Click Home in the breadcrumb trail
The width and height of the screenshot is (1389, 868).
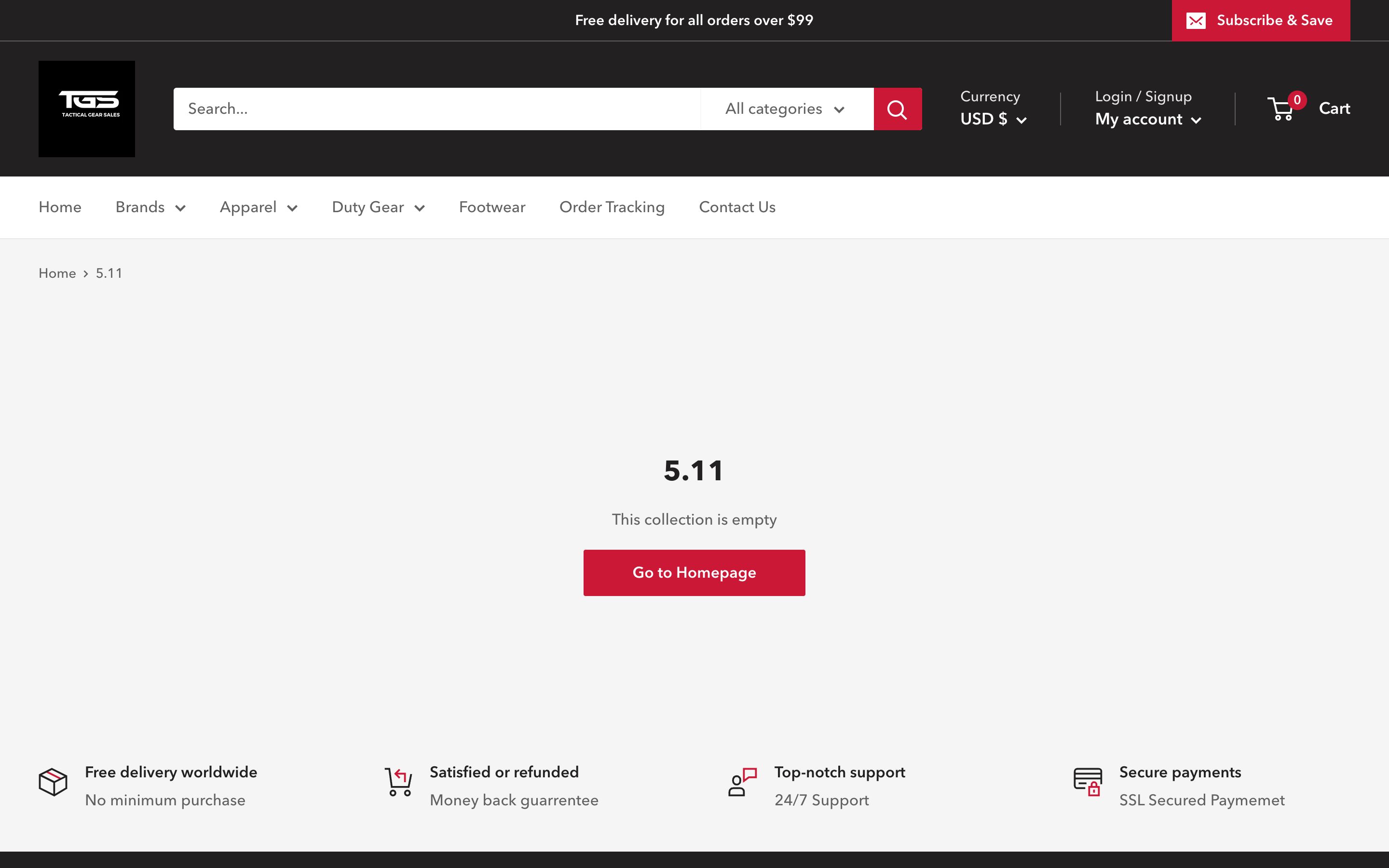[57, 273]
